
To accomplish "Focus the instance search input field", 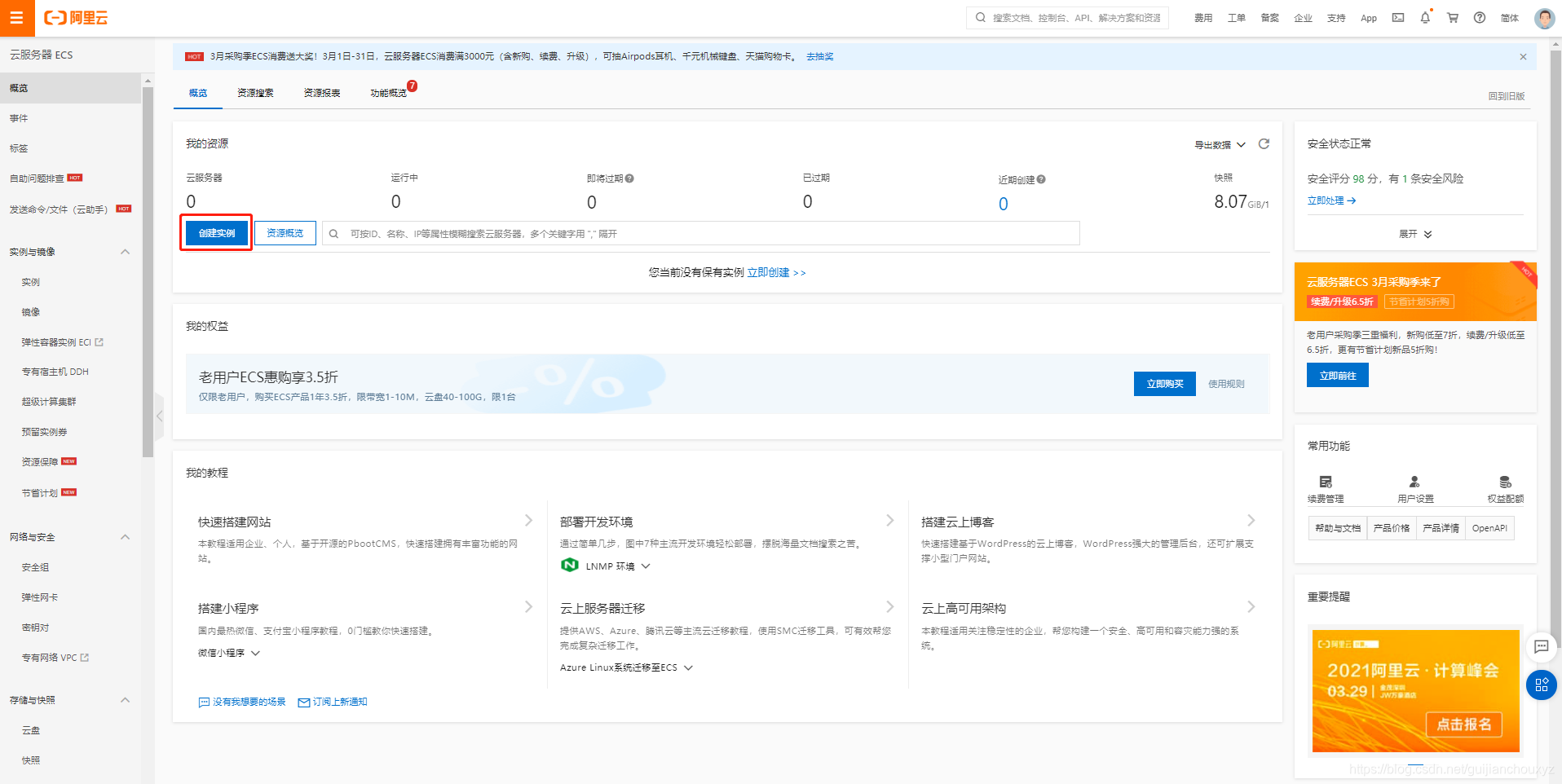I will (x=701, y=233).
